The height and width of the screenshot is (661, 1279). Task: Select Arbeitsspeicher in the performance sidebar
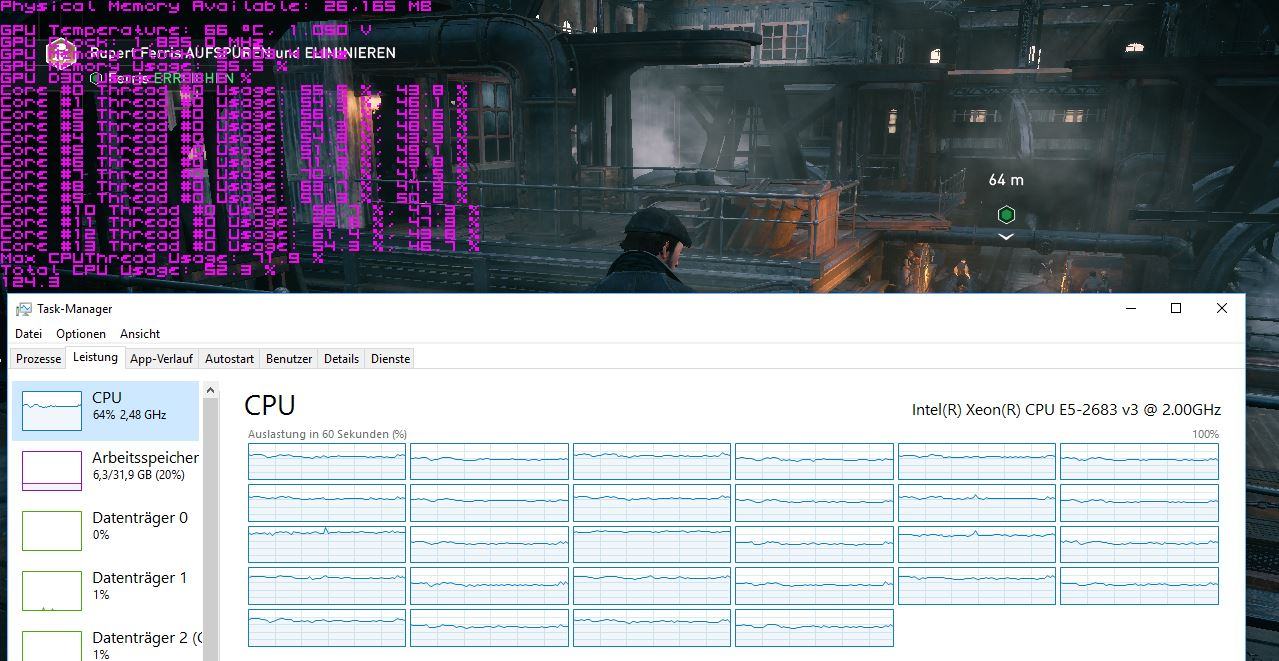tap(106, 471)
